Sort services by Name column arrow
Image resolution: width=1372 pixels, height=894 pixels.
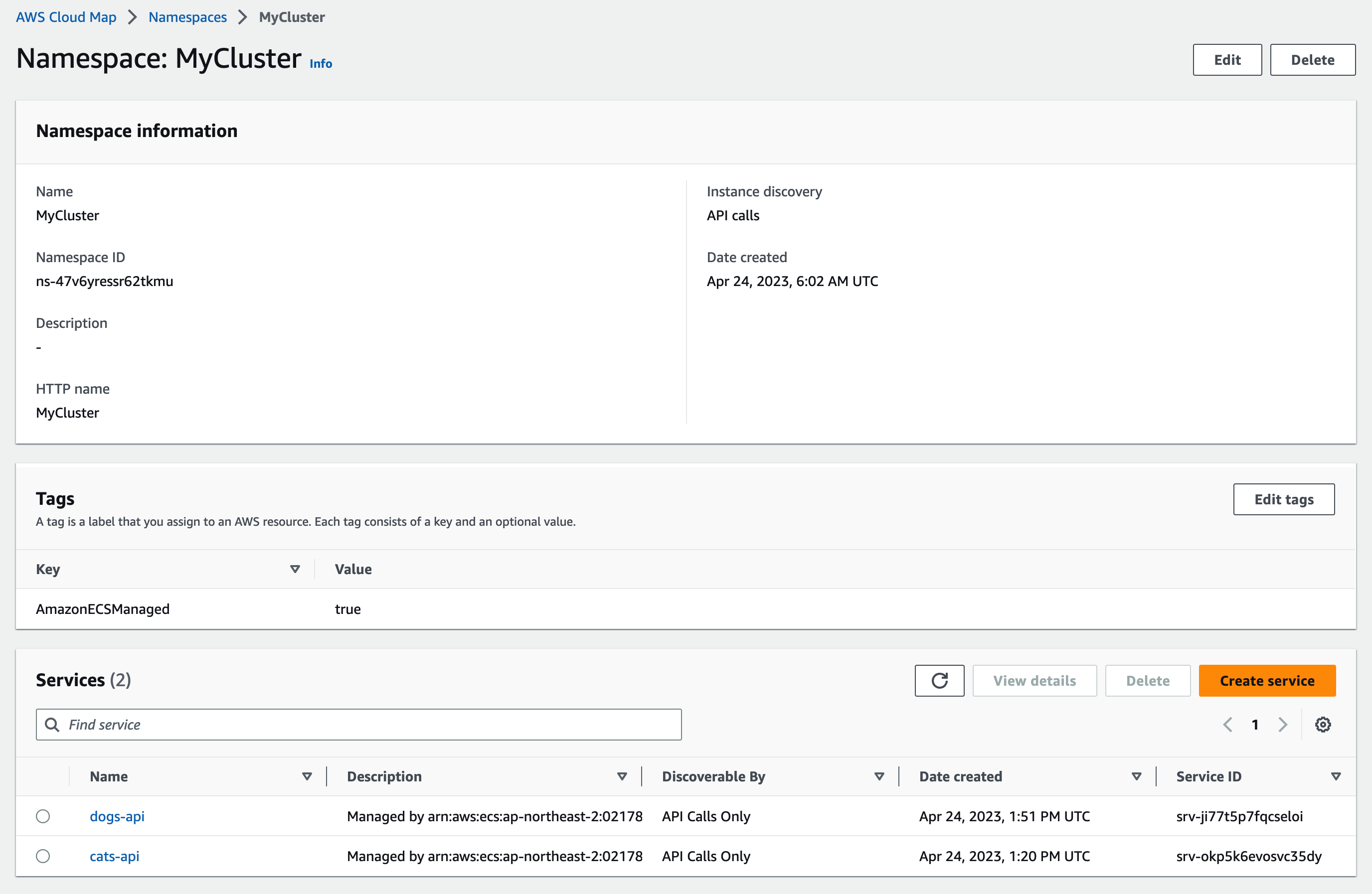click(307, 776)
